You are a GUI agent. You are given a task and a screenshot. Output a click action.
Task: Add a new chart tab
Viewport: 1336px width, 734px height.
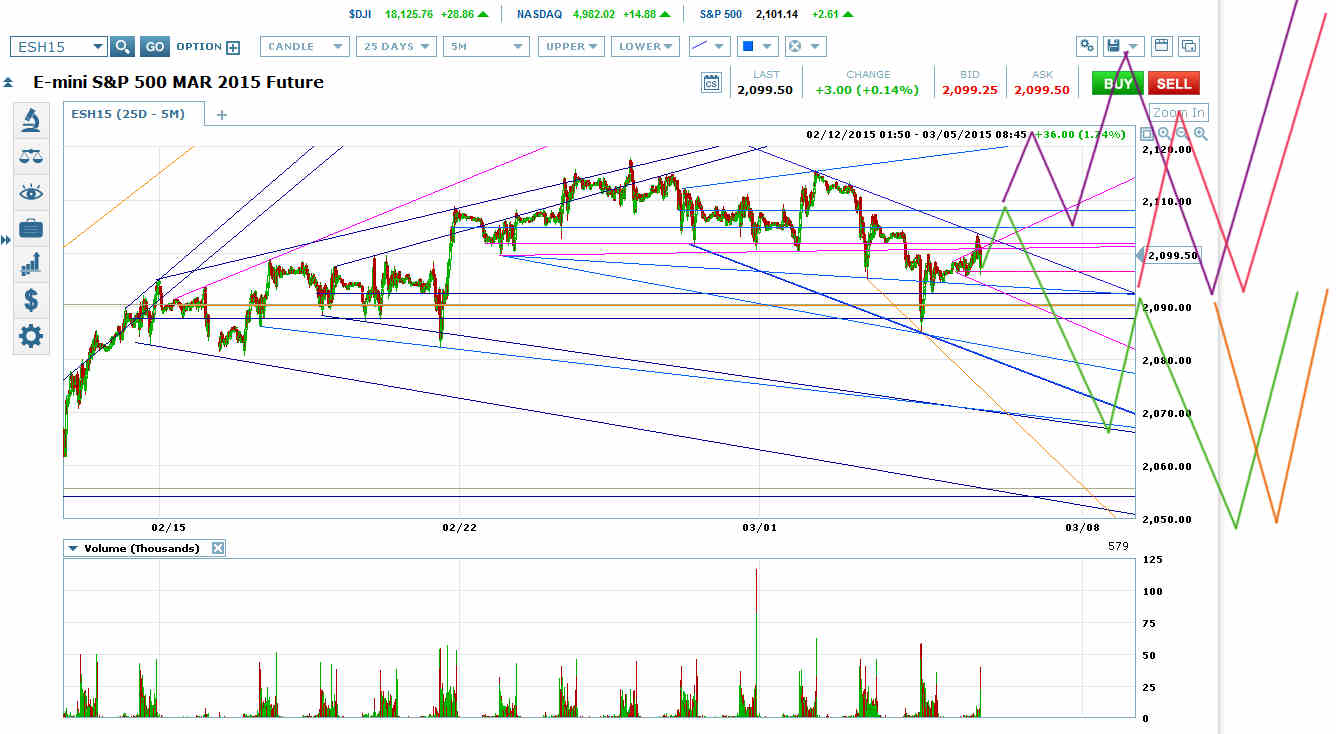click(x=222, y=115)
